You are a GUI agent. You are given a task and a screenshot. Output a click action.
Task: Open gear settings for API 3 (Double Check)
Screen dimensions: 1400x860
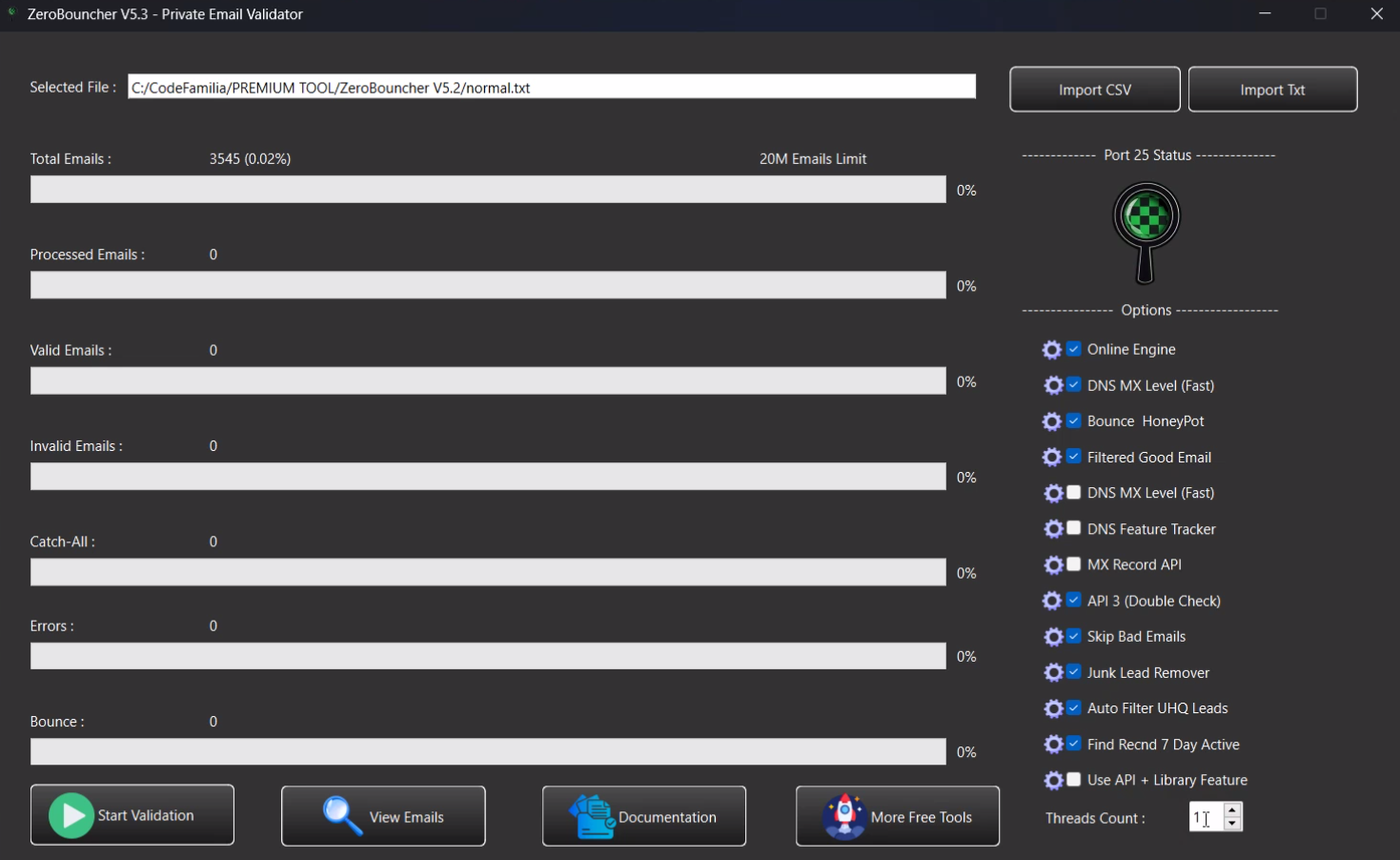pos(1052,602)
